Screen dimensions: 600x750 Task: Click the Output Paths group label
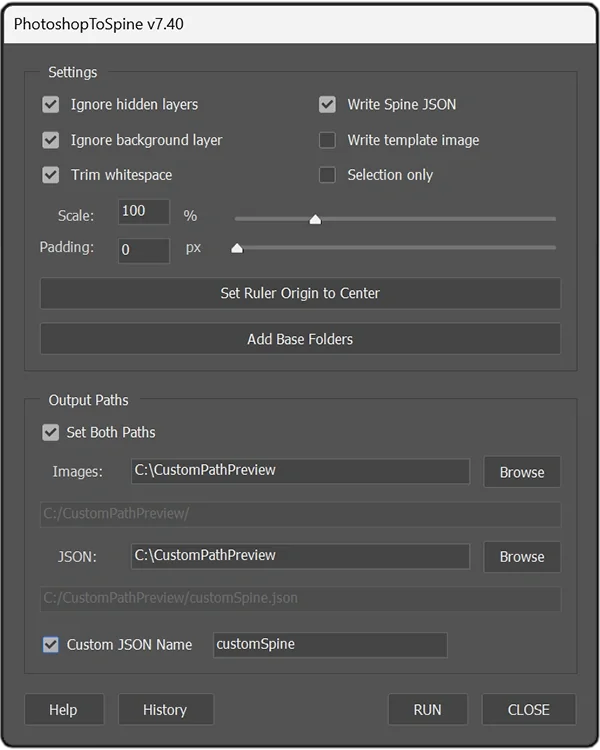click(89, 400)
